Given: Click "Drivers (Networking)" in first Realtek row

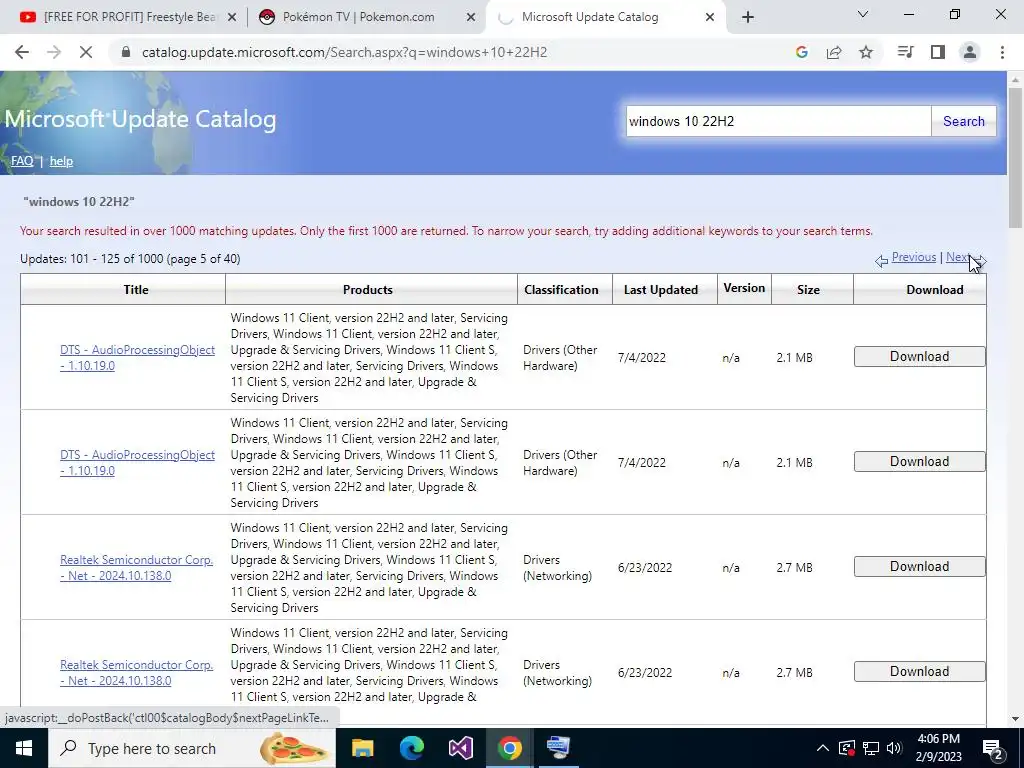Looking at the screenshot, I should 557,568.
